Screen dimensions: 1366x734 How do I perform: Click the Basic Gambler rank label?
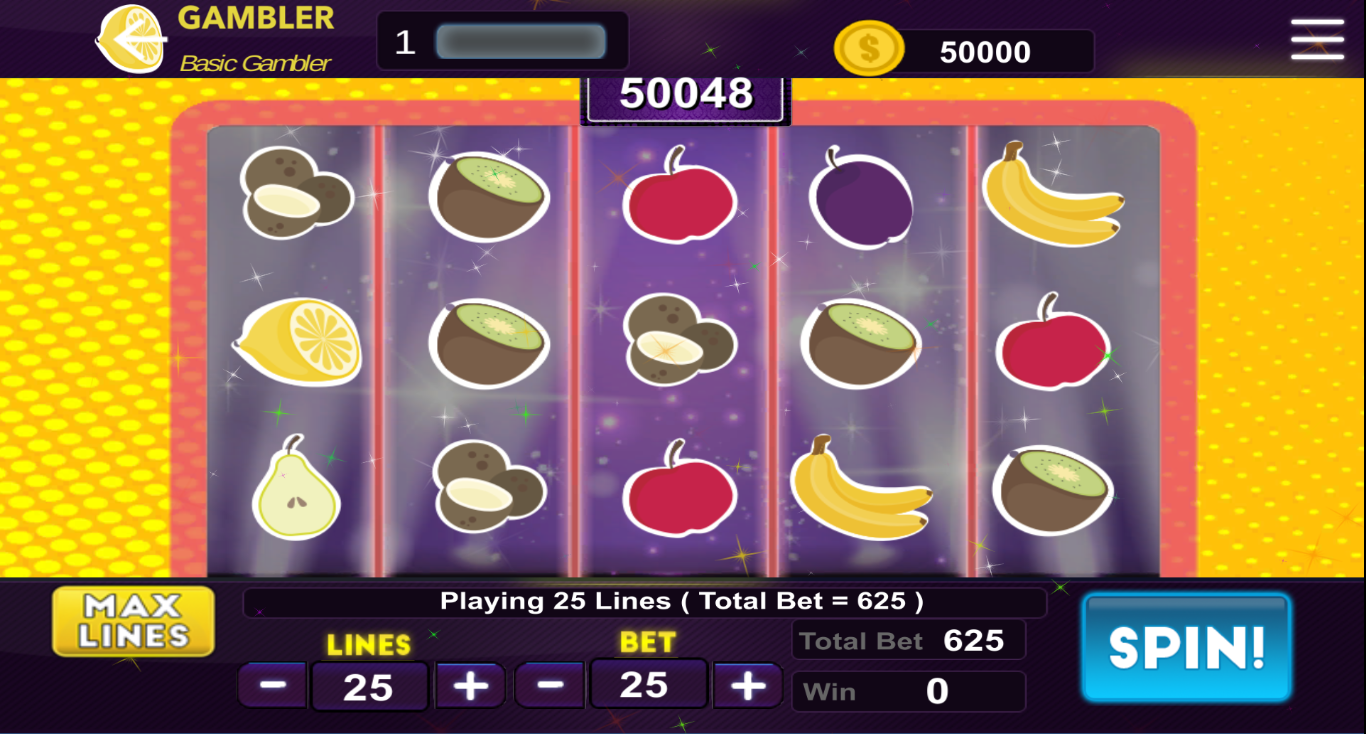pos(255,63)
